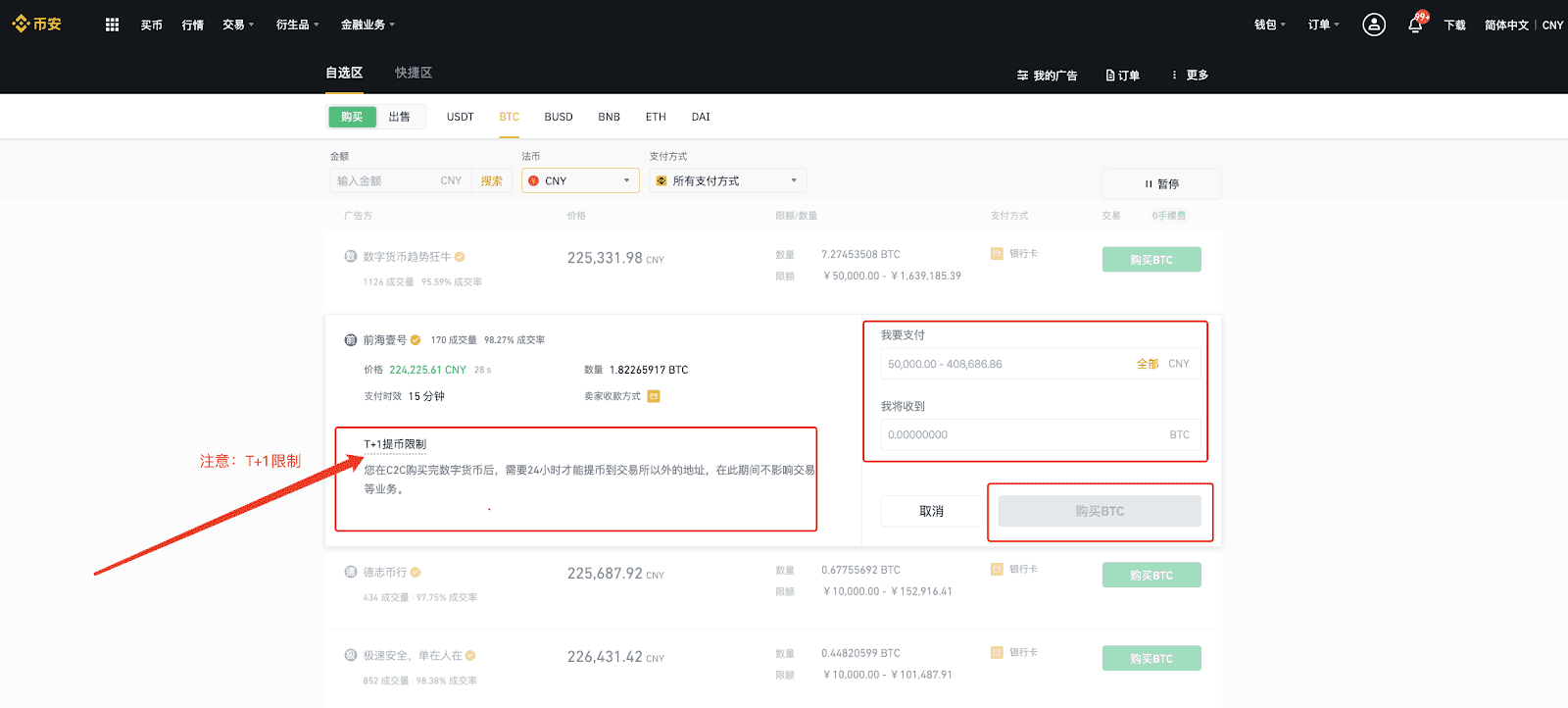
Task: Select the BNB coin tab
Action: 610,117
